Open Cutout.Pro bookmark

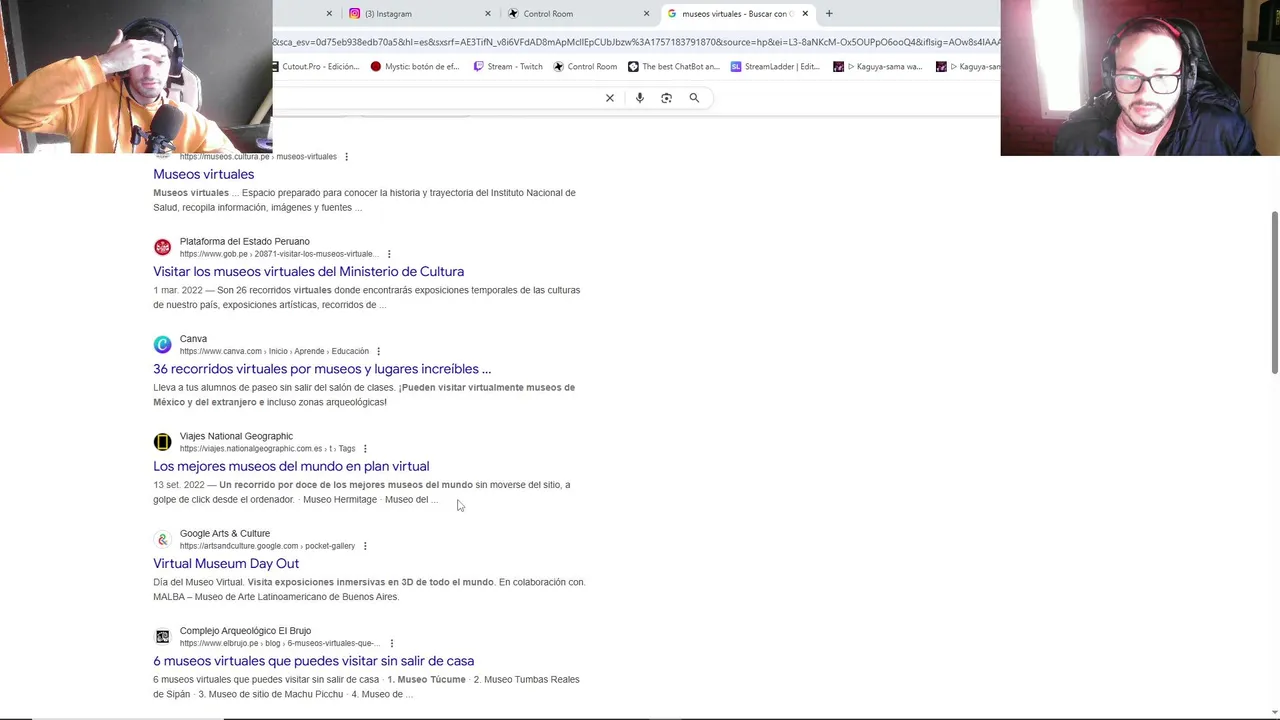(x=315, y=67)
